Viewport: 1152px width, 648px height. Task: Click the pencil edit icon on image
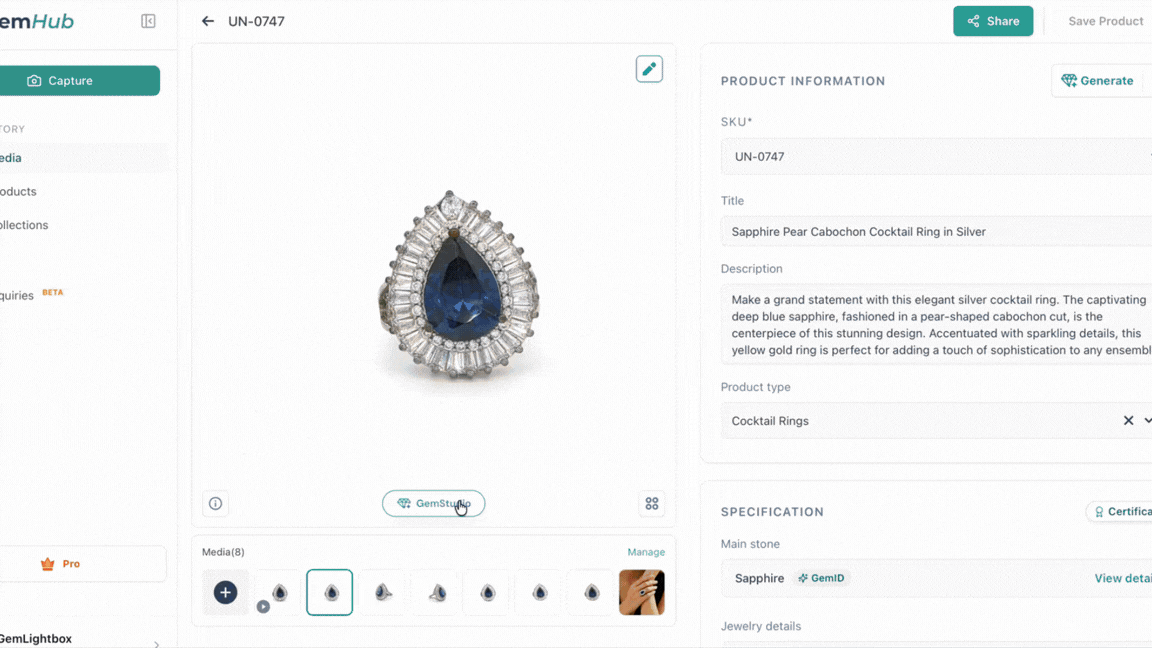pyautogui.click(x=649, y=69)
